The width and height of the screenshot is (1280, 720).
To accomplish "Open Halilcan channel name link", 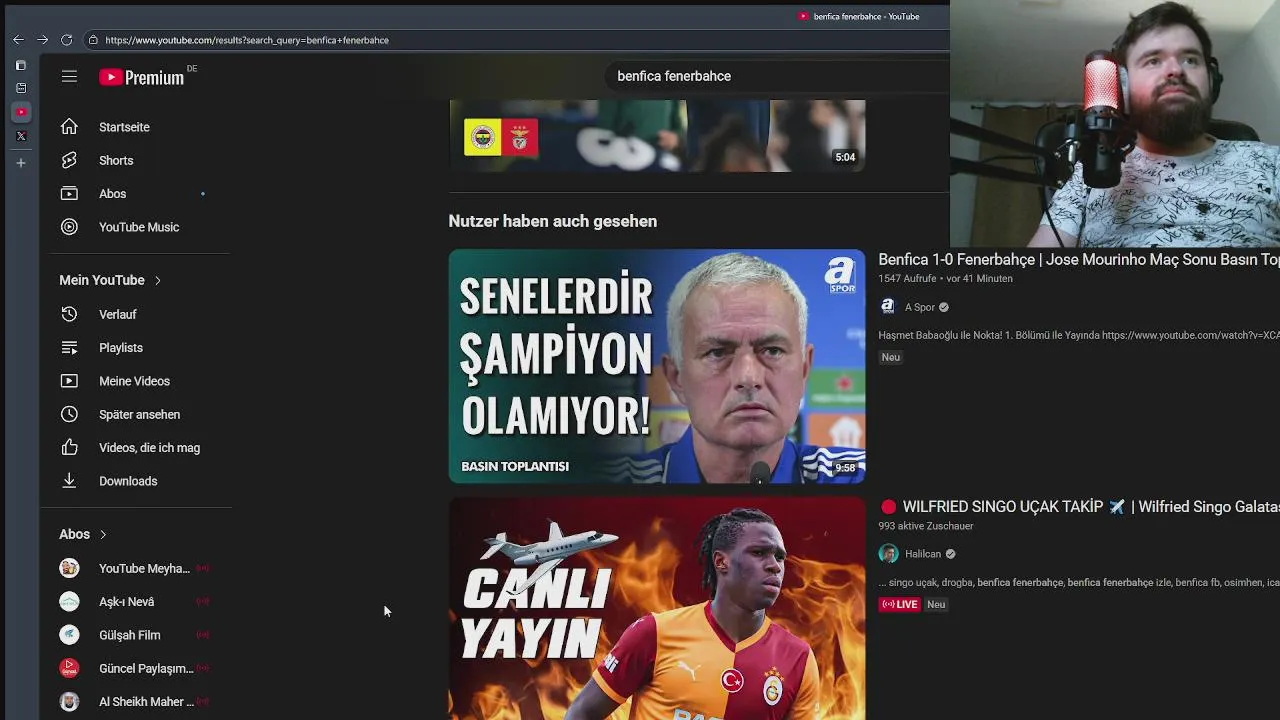I will pyautogui.click(x=923, y=554).
